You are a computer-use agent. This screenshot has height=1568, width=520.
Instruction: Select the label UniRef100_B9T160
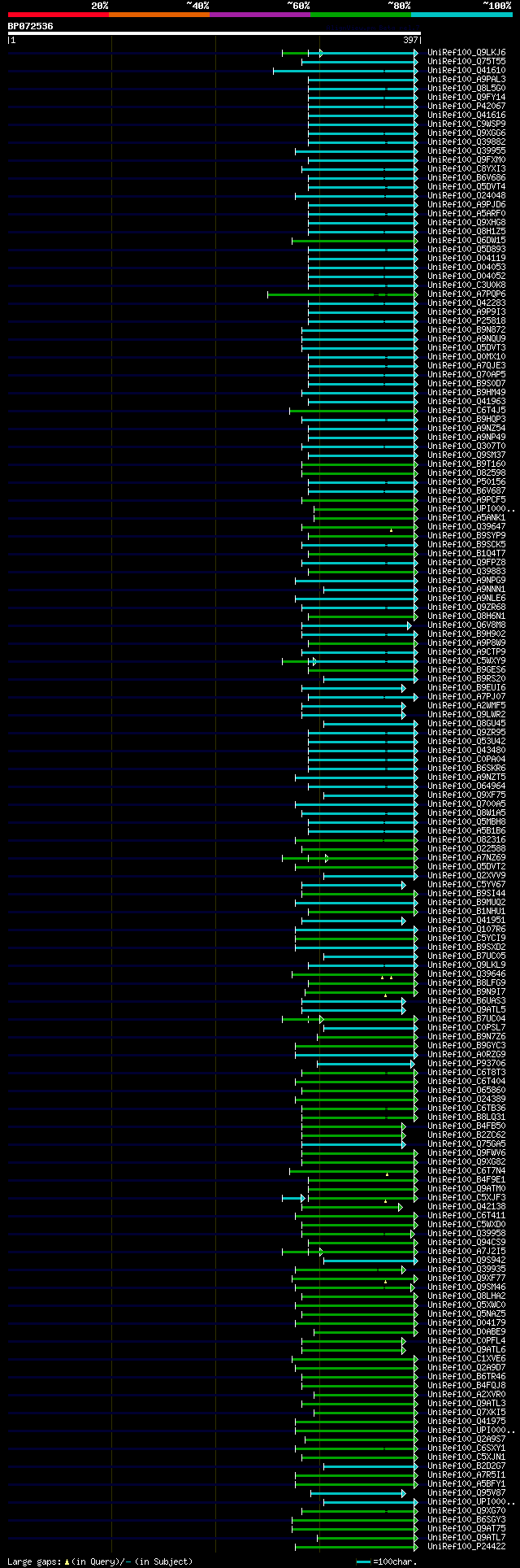point(466,464)
